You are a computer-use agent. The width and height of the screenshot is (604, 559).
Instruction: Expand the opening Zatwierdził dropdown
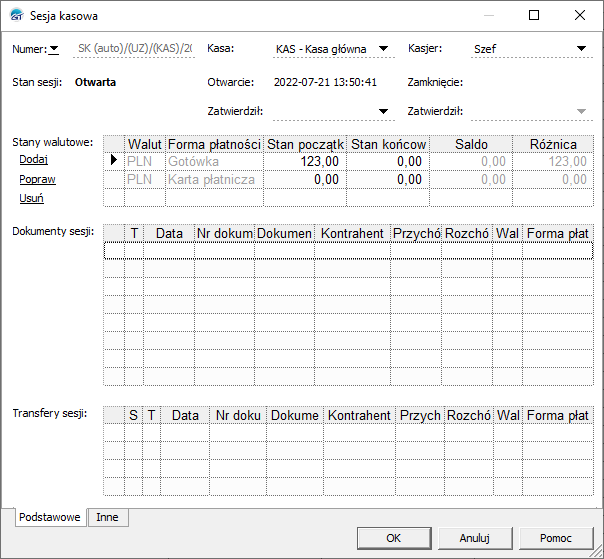(x=383, y=111)
